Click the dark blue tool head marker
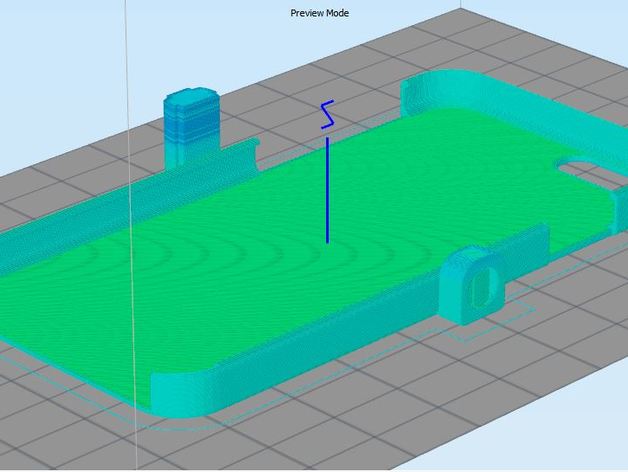 pos(327,171)
